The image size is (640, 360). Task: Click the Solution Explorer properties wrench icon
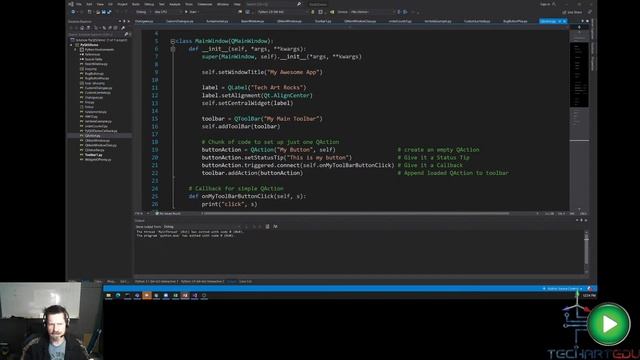click(123, 28)
